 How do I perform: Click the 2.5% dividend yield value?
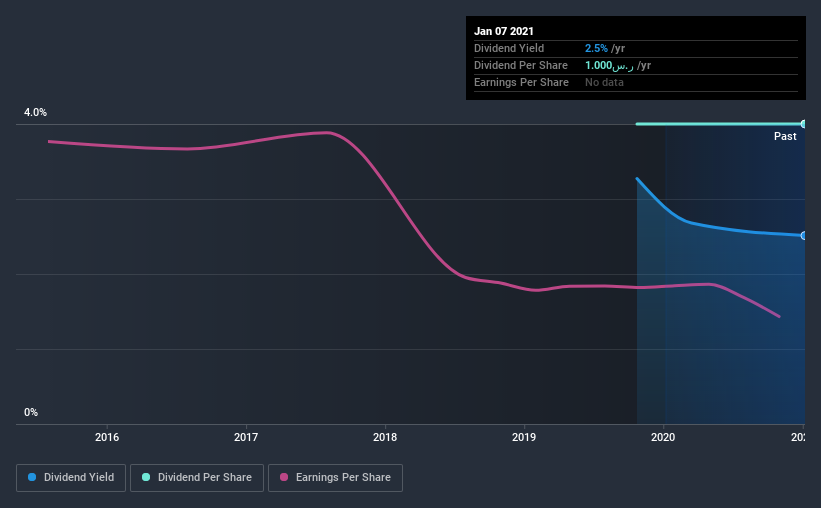pyautogui.click(x=596, y=48)
